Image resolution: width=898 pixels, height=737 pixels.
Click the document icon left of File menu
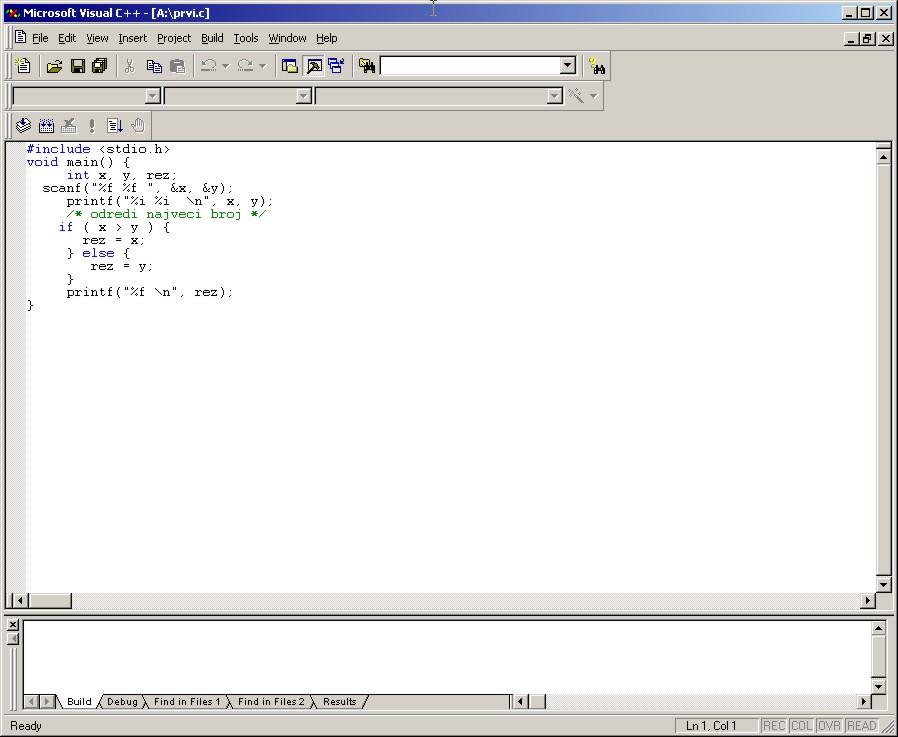[x=21, y=37]
